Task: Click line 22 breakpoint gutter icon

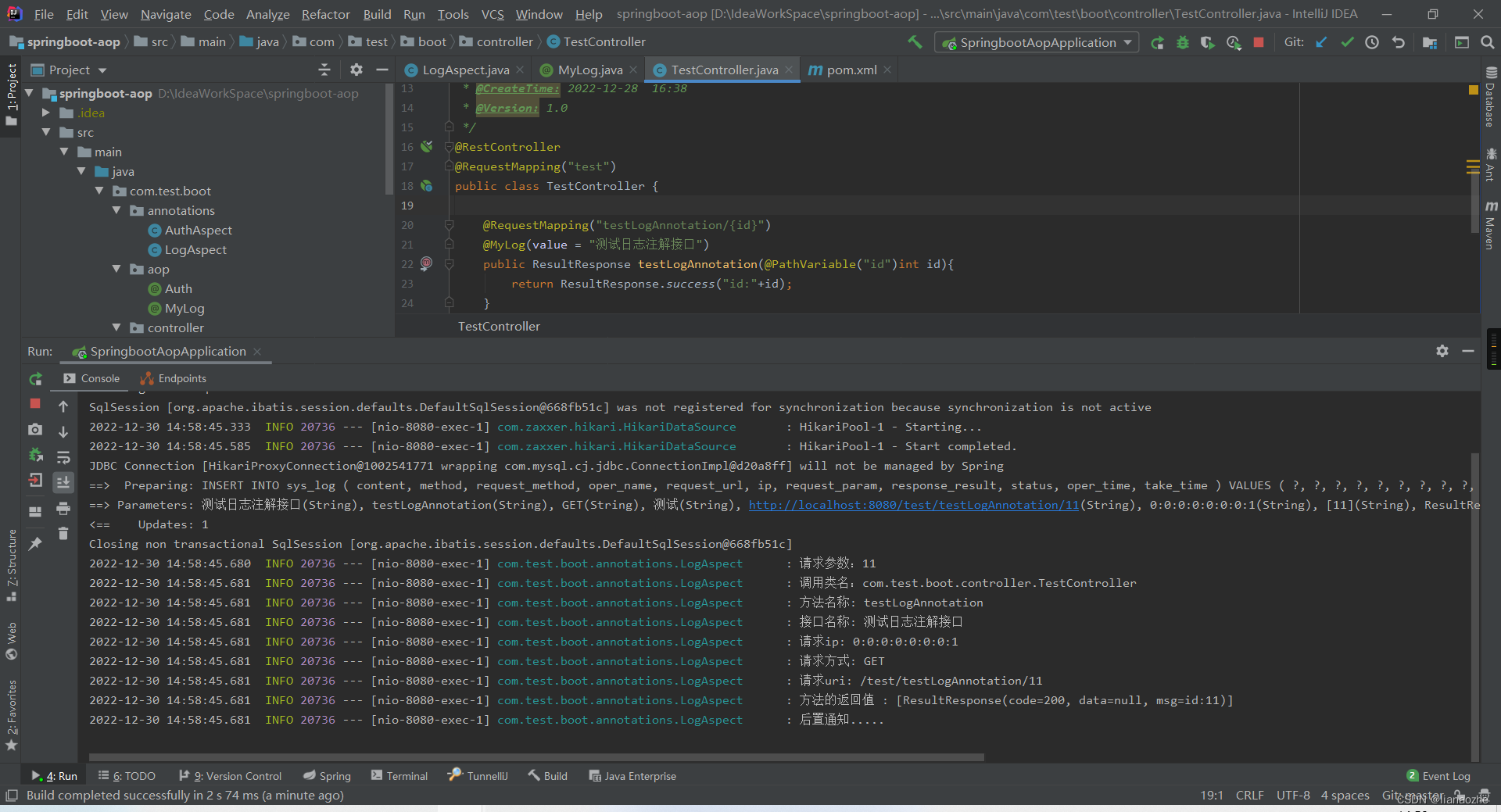Action: click(x=426, y=263)
